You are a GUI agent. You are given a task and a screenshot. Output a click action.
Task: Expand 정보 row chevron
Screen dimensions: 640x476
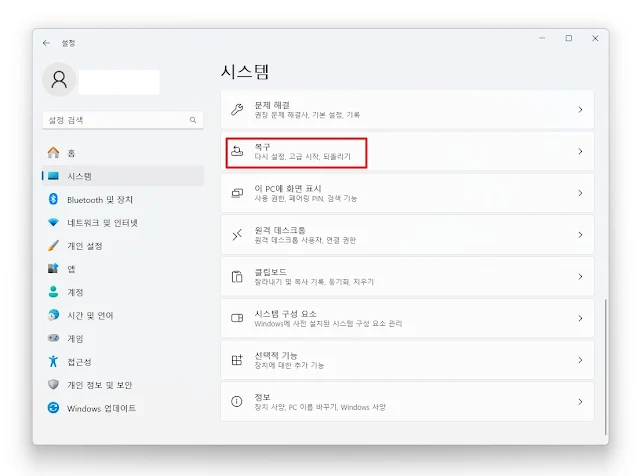(580, 402)
